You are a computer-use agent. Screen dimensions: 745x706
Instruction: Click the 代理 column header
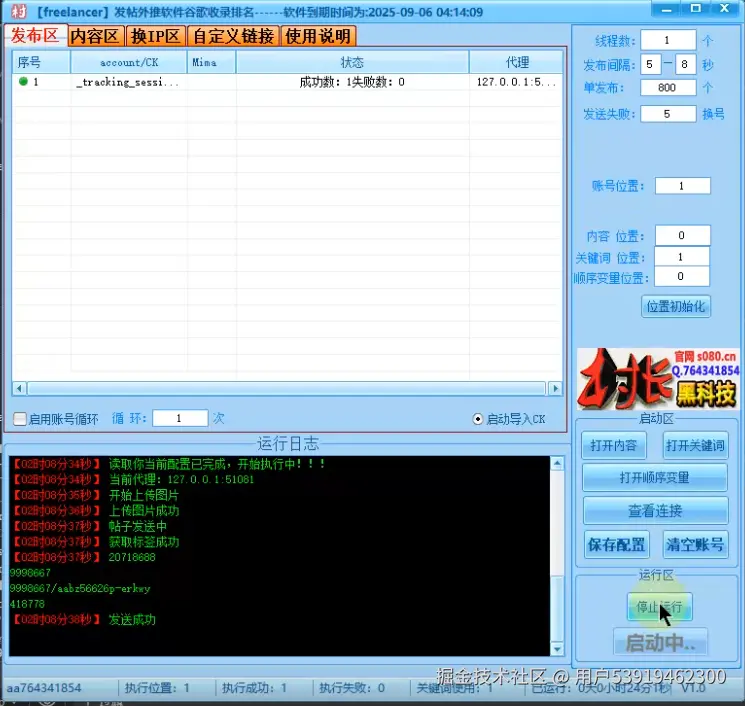click(517, 62)
